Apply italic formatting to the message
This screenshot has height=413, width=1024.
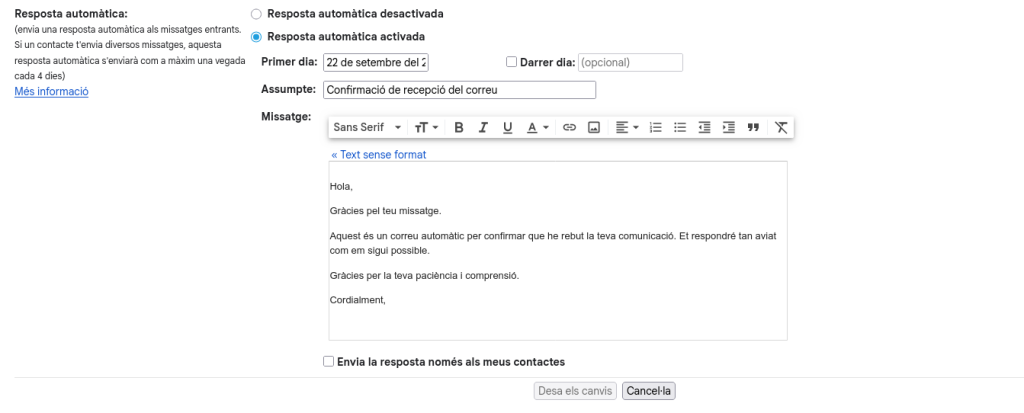(483, 128)
